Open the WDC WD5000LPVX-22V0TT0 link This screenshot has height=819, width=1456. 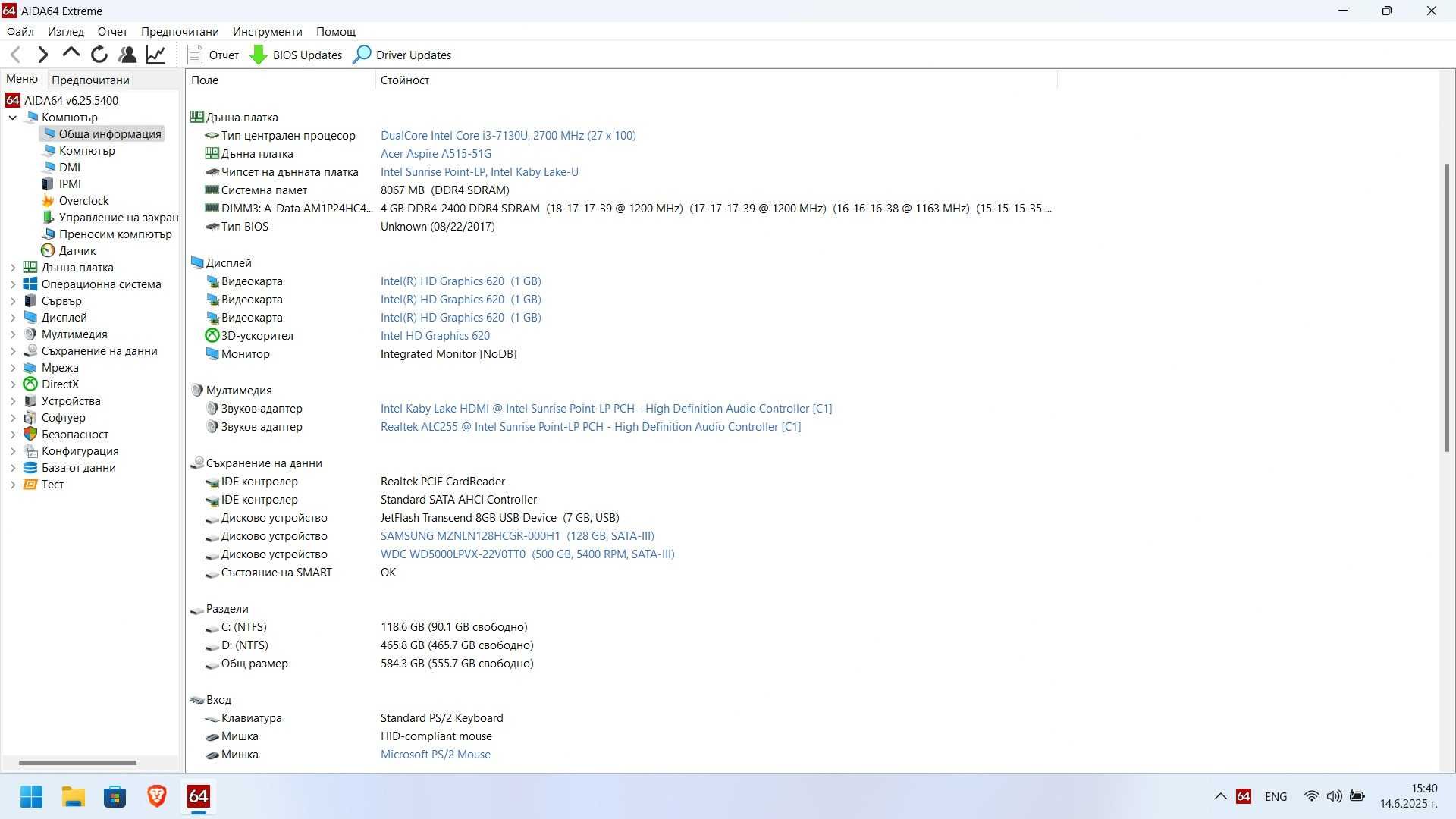(x=528, y=554)
